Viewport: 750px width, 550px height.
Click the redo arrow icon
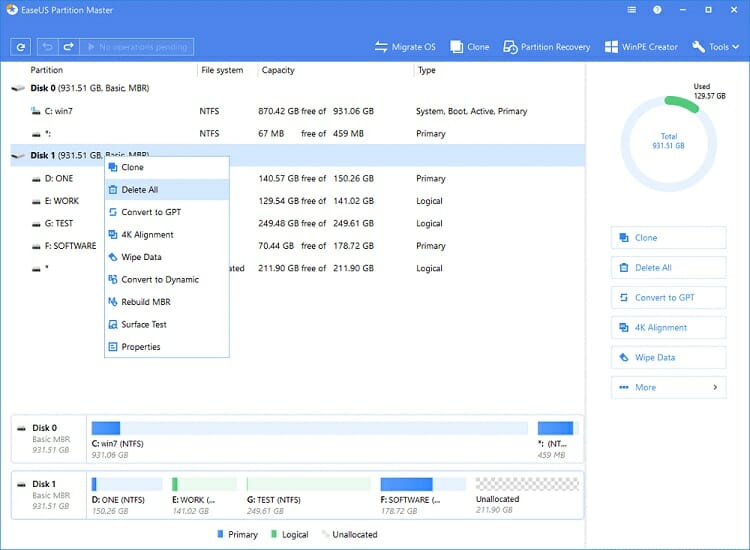pyautogui.click(x=68, y=47)
